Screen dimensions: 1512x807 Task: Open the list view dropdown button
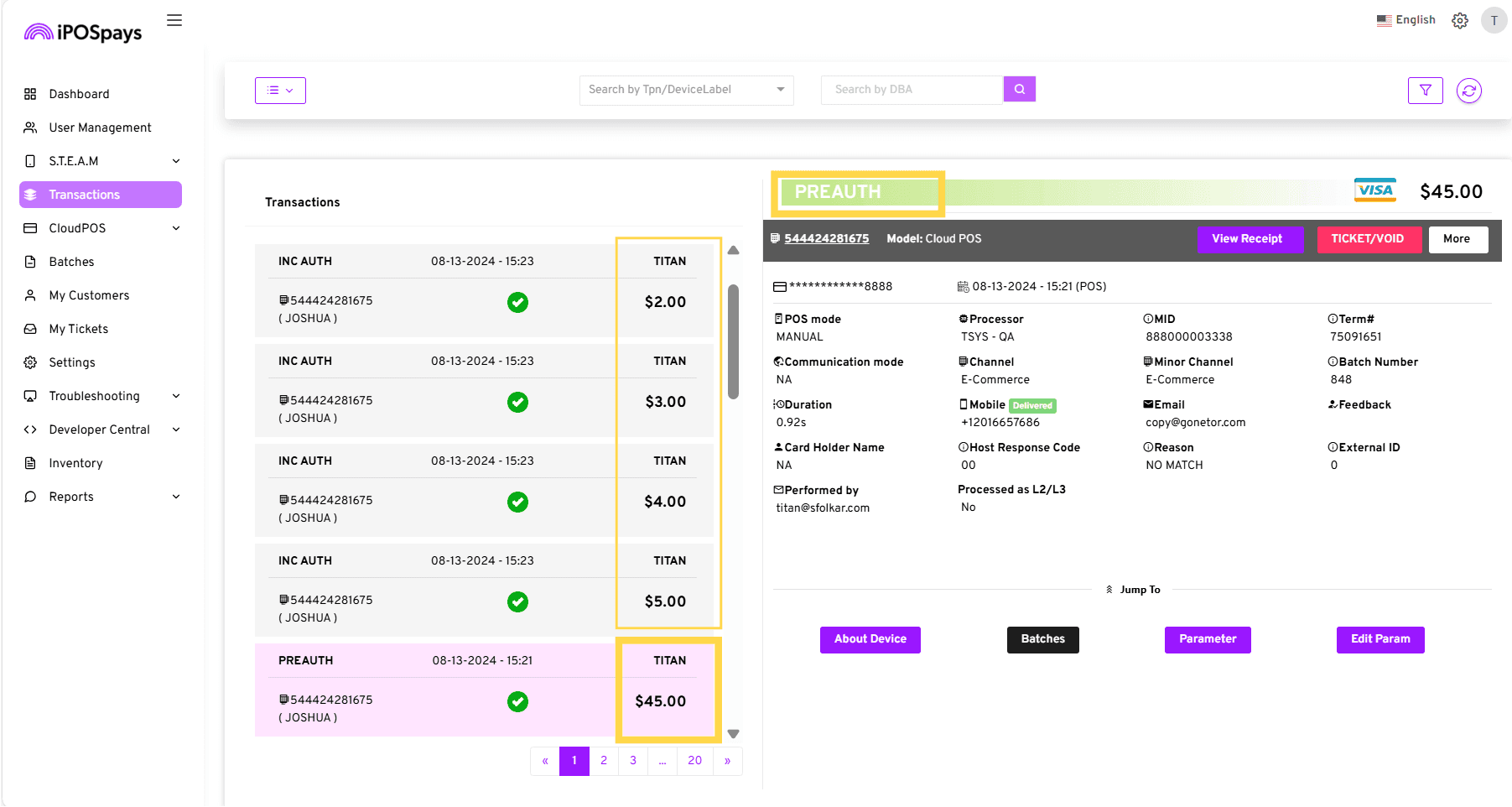click(x=280, y=91)
